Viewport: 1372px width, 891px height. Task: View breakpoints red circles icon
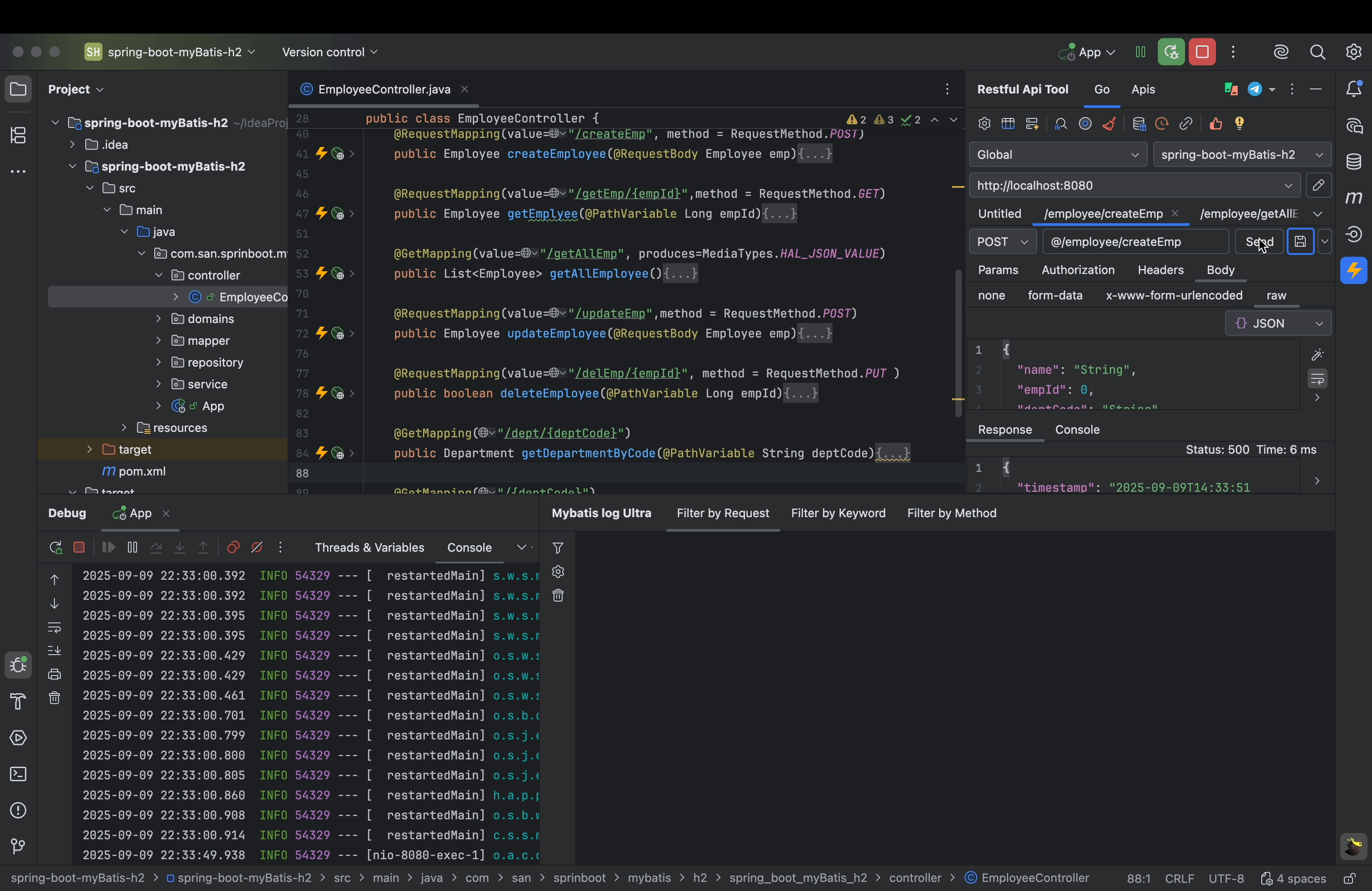tap(233, 548)
